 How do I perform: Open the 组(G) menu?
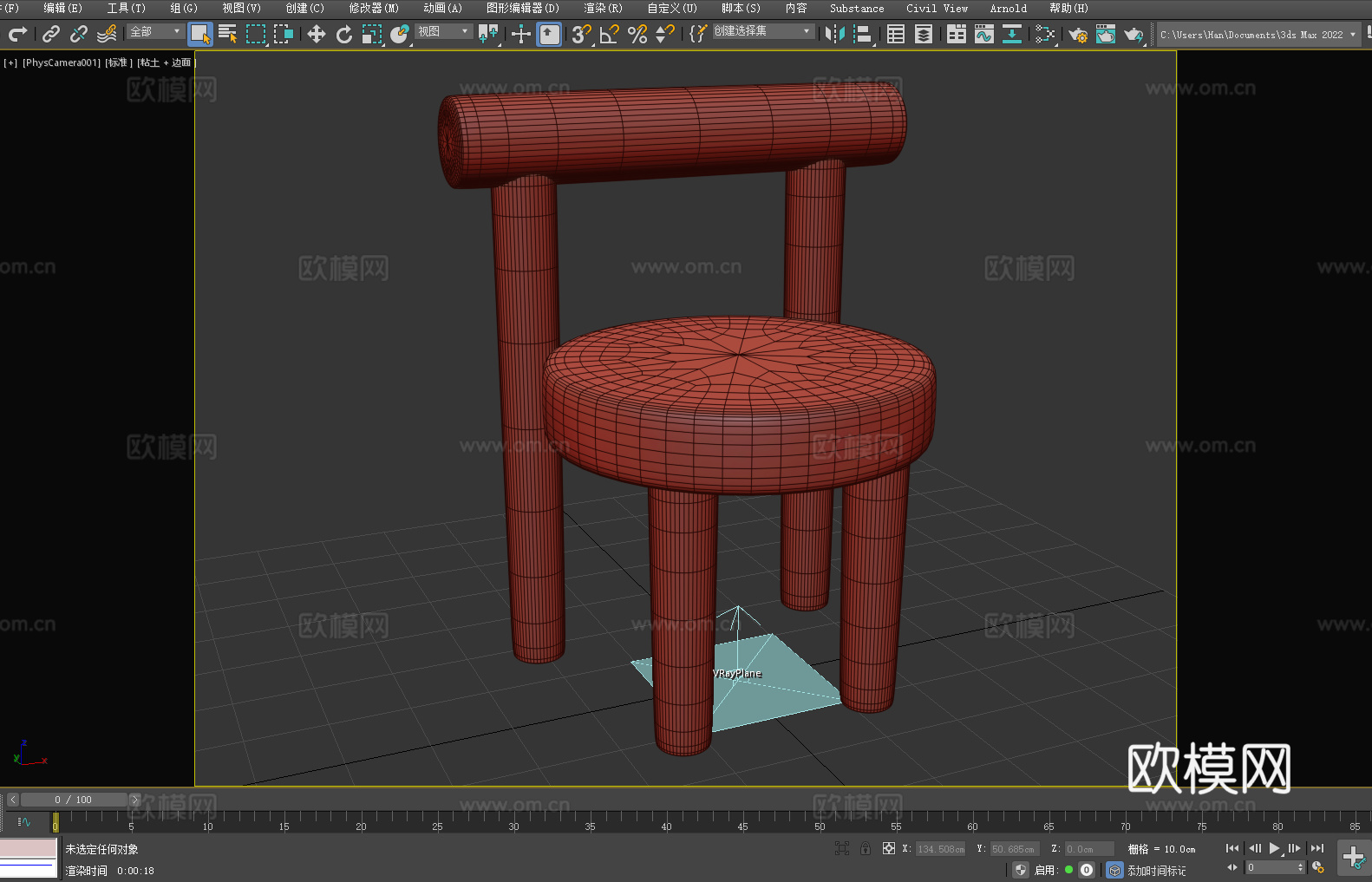coord(184,8)
